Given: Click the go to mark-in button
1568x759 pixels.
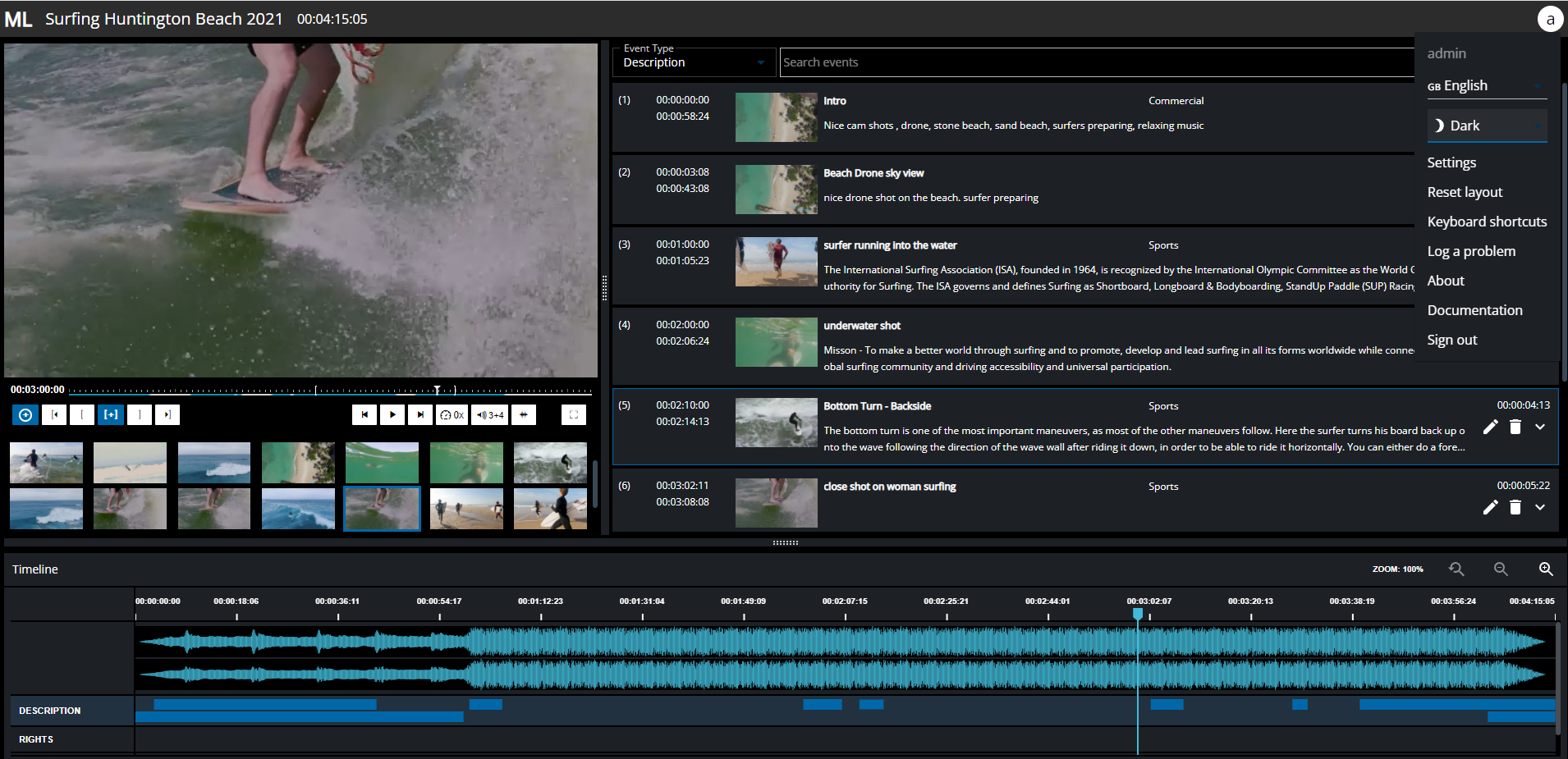Looking at the screenshot, I should point(54,415).
